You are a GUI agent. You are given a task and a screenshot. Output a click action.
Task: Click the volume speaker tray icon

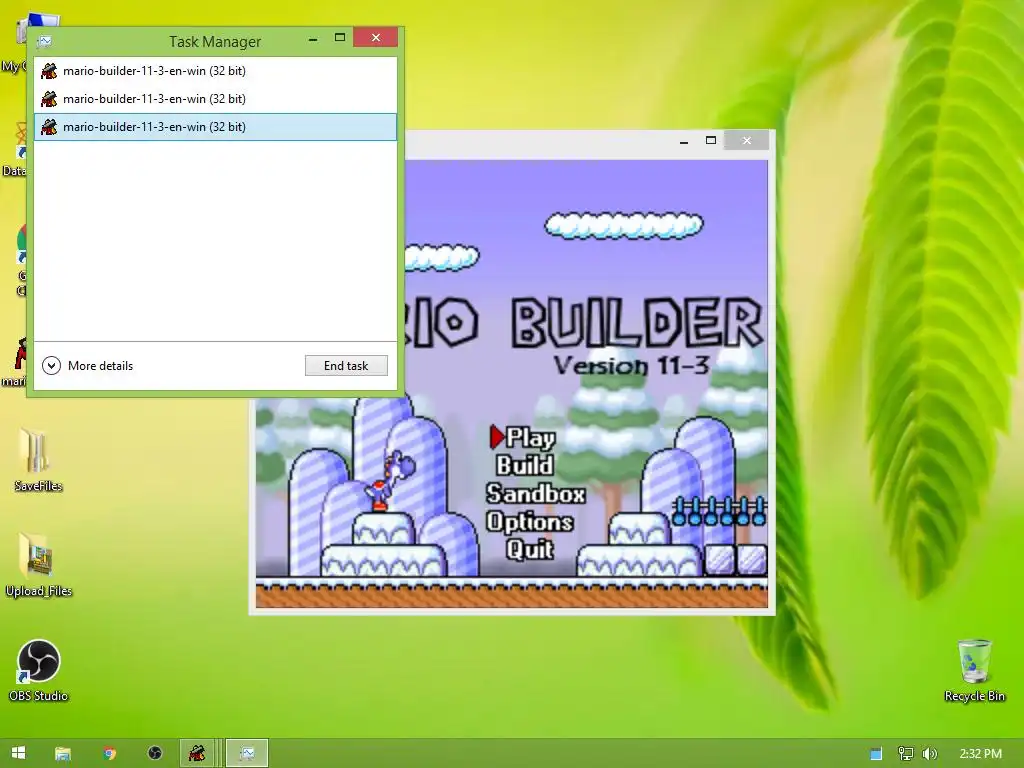coord(930,754)
